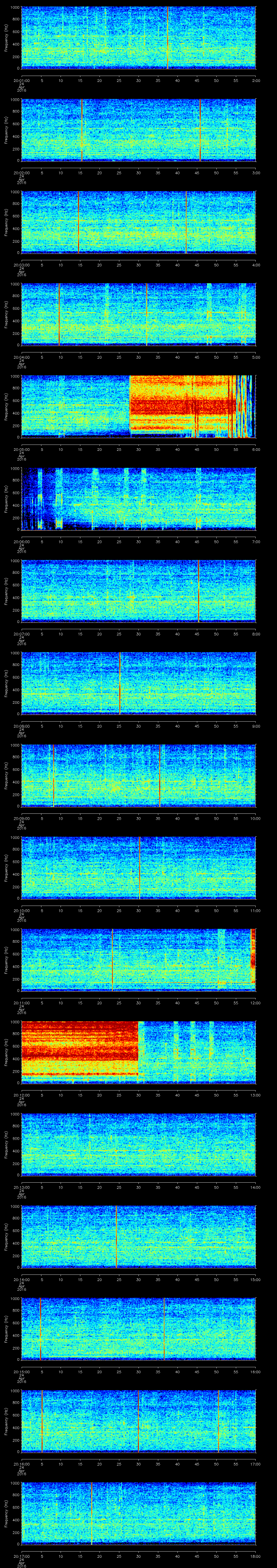The height and width of the screenshot is (1568, 277).
Task: Click the 20:12:00 start time label
Action: coord(21,1095)
